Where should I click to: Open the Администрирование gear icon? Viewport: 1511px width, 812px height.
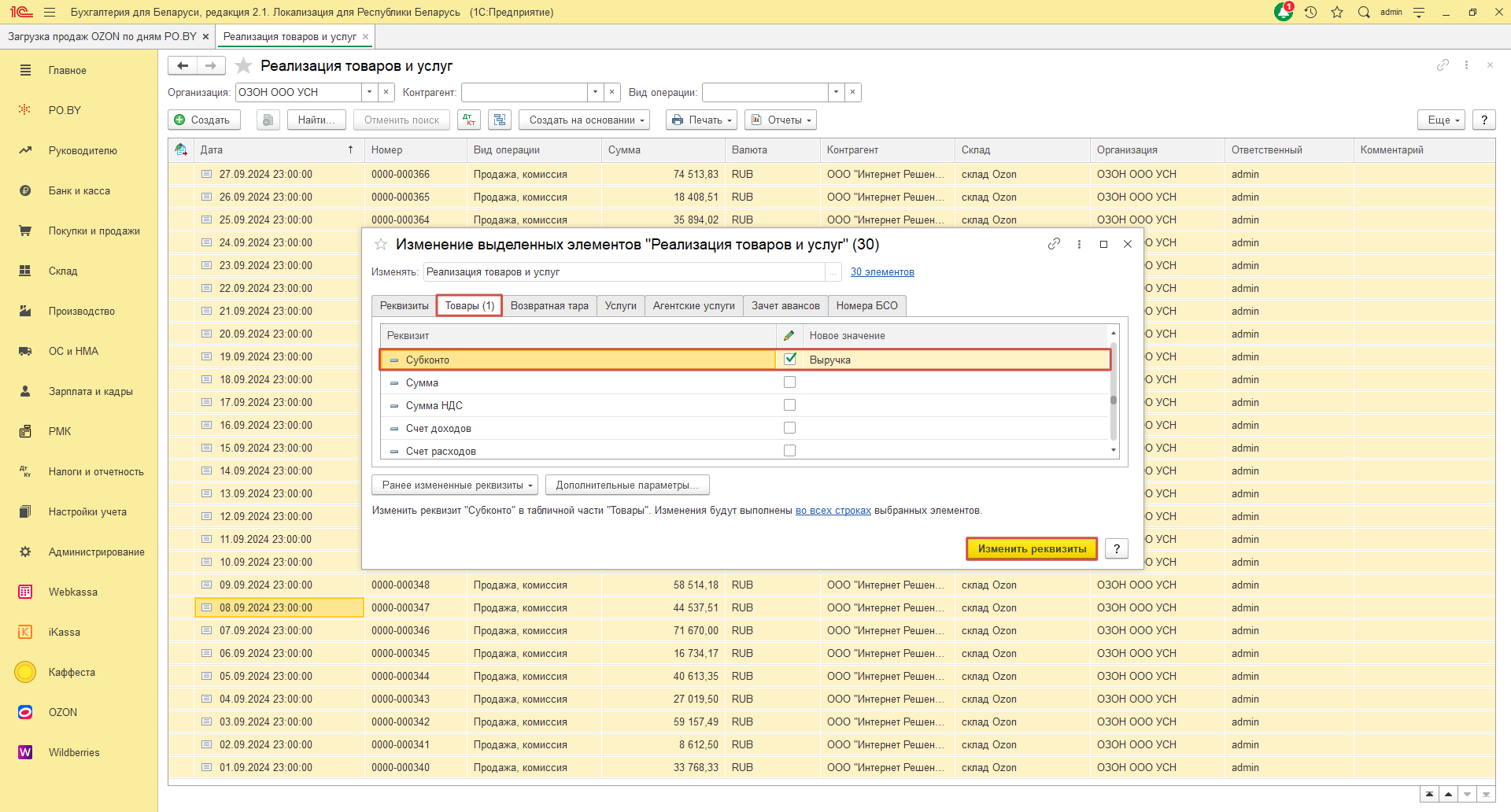point(25,552)
